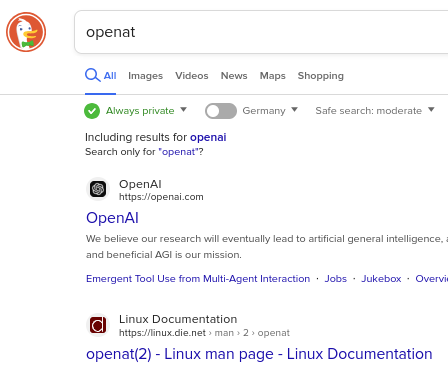The image size is (448, 366).
Task: Search only for "openat" link
Action: [179, 152]
